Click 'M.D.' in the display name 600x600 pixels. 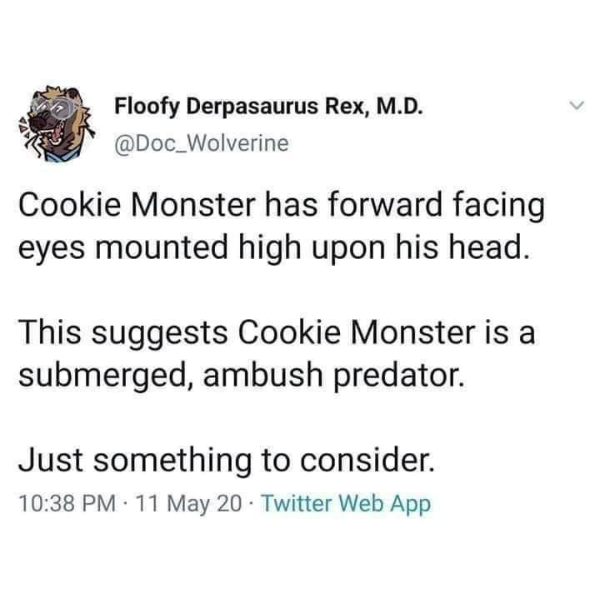(400, 106)
